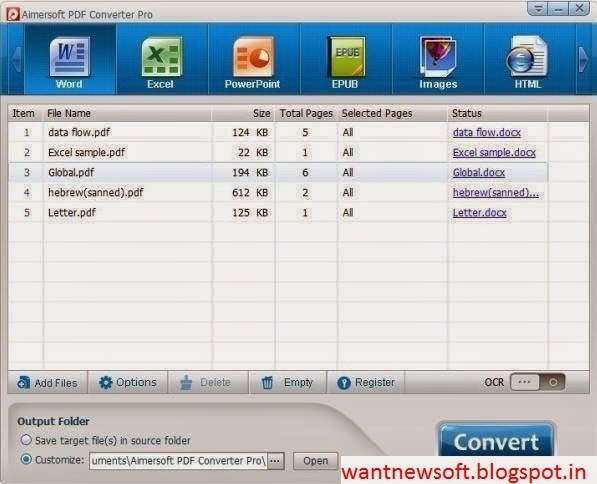Open the converted data flow.docx link
597x484 pixels.
(x=487, y=132)
